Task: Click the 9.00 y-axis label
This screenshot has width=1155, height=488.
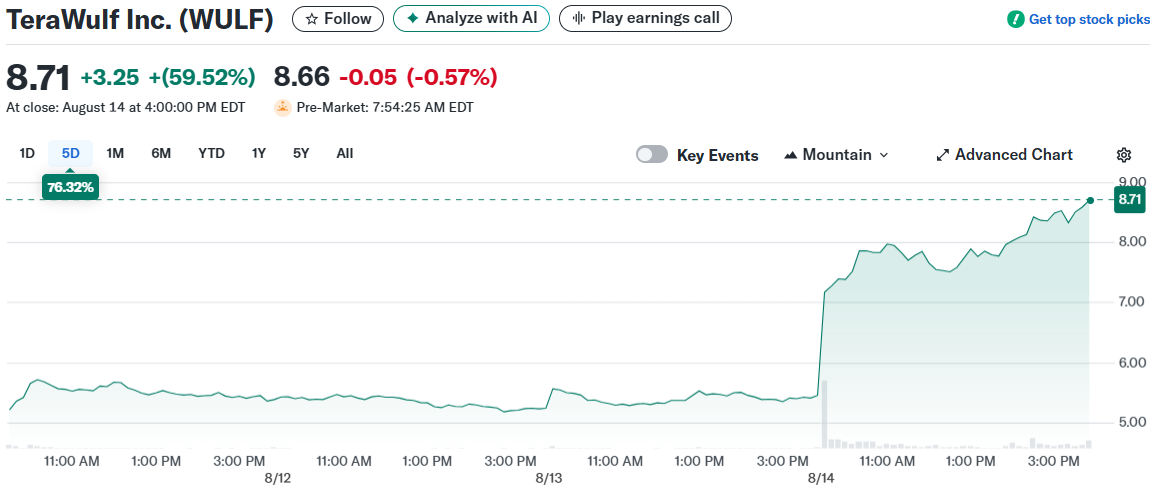Action: (1132, 181)
